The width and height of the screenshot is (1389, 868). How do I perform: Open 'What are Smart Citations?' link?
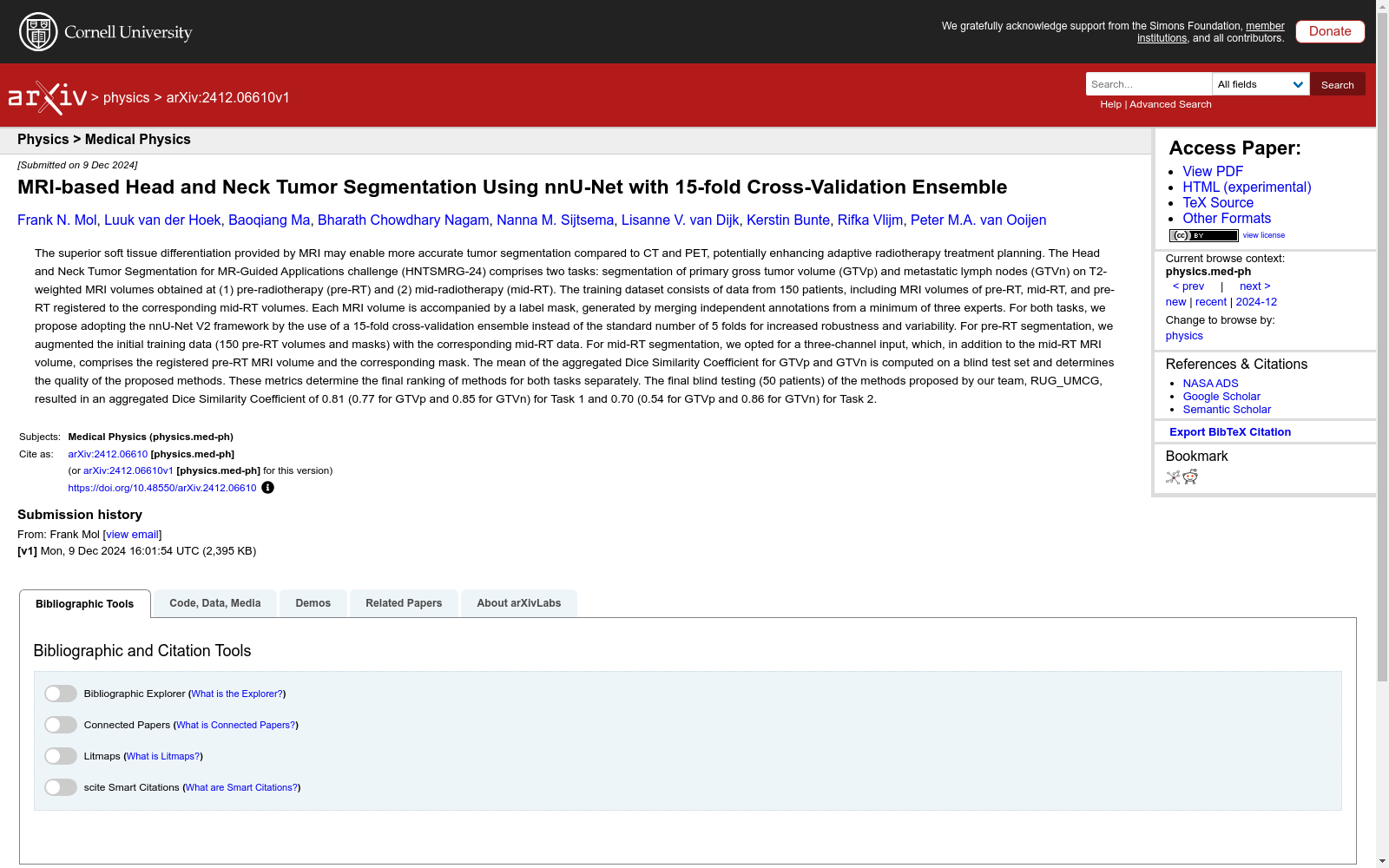click(x=242, y=787)
